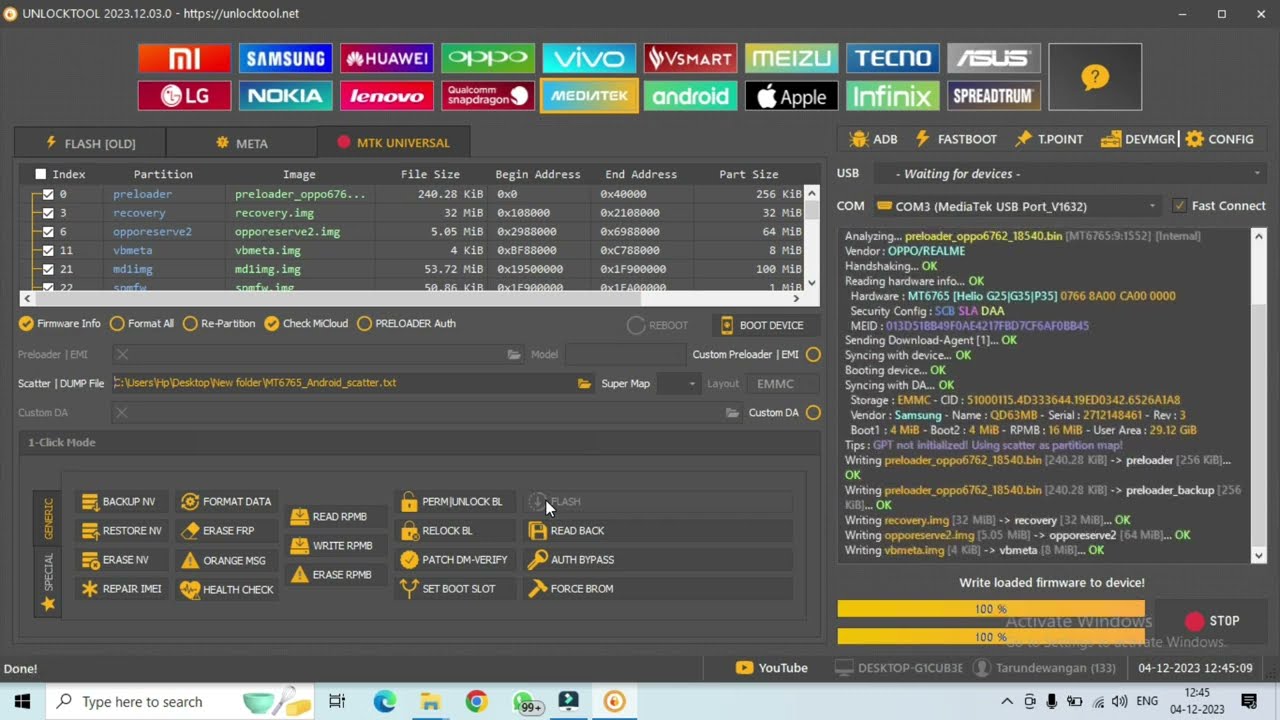Switch to the FASTBOOT tab

click(x=955, y=139)
